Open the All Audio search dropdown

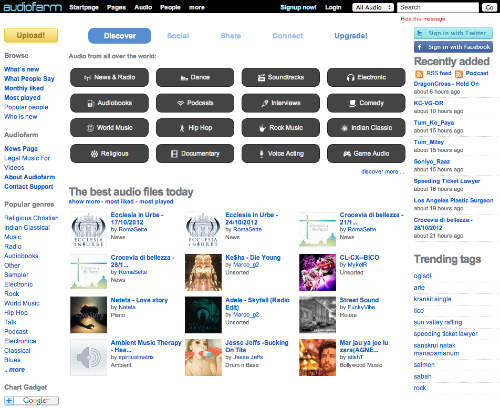pos(373,7)
